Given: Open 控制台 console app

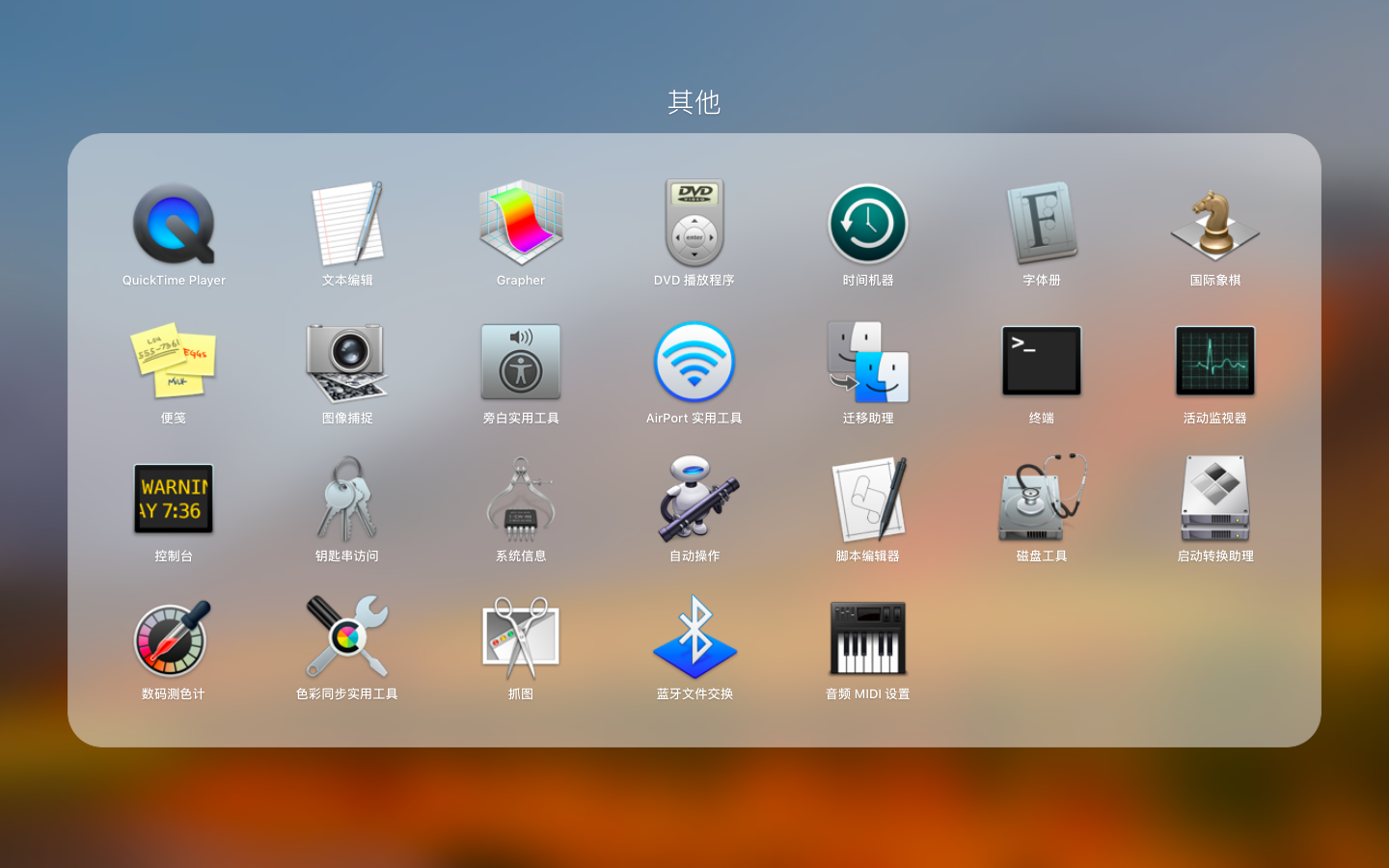Looking at the screenshot, I should pos(173,500).
